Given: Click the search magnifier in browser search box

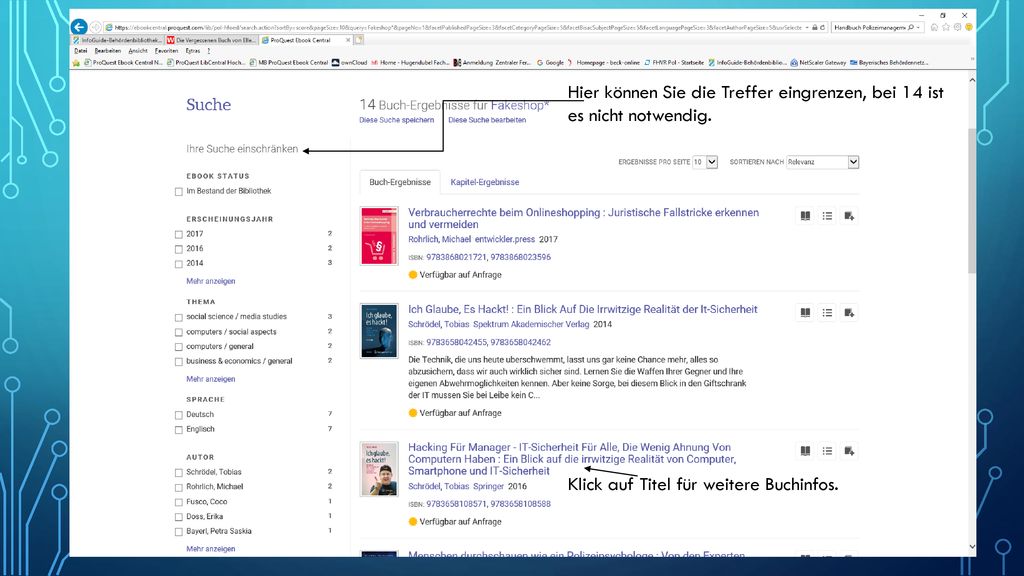Looking at the screenshot, I should [911, 27].
